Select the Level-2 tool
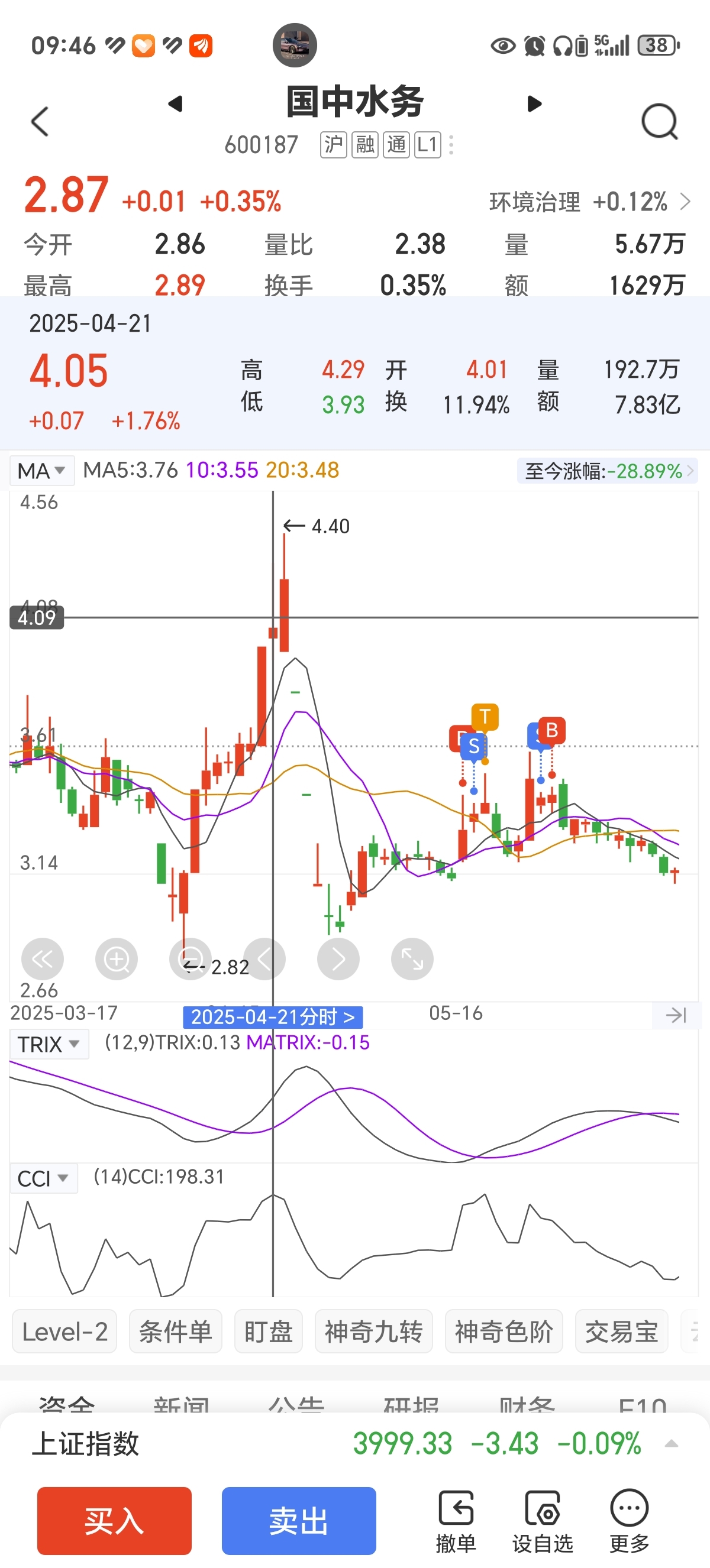Screen dimensions: 710x1568 pos(64,1331)
